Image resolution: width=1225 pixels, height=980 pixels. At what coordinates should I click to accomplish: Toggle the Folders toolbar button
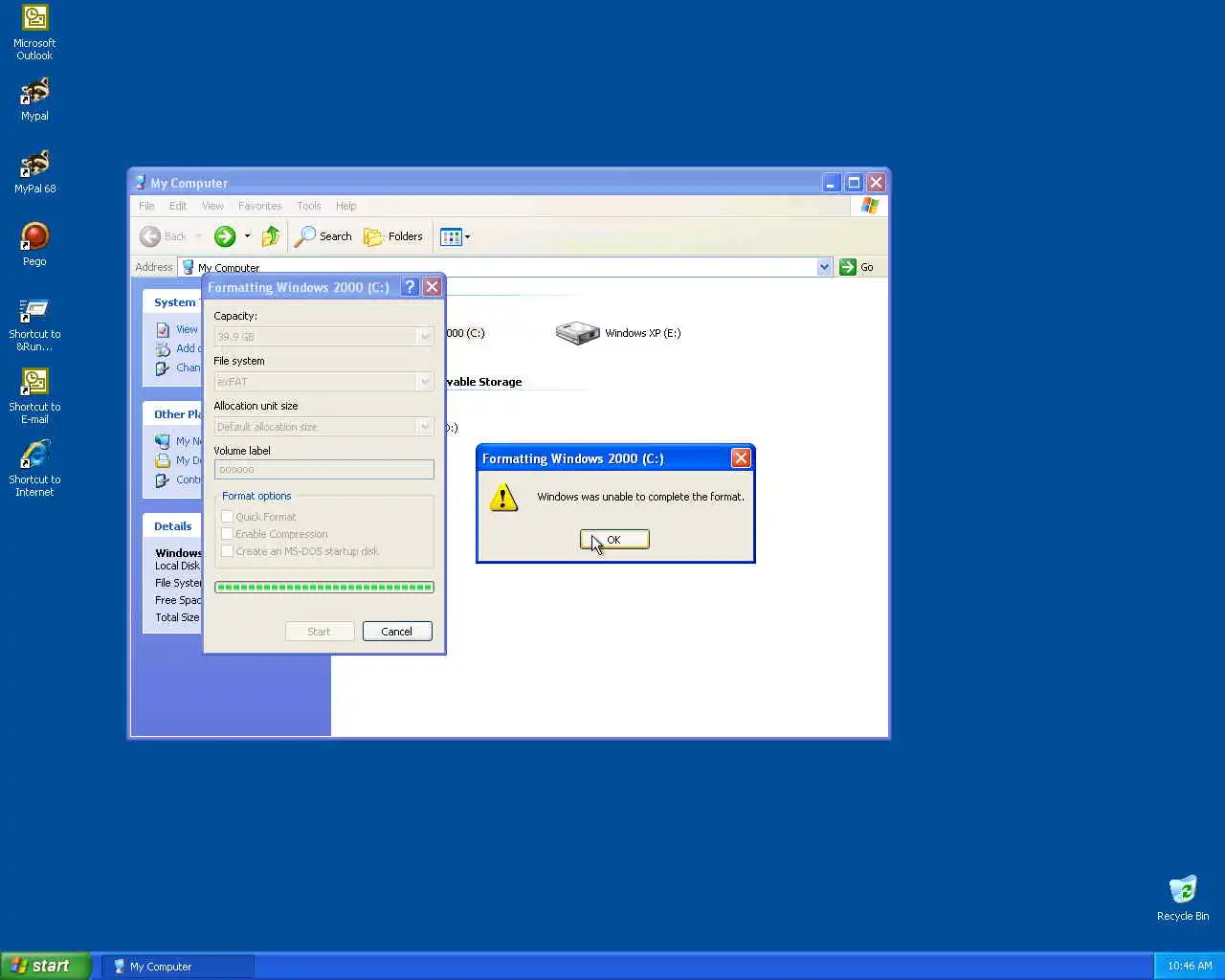[x=393, y=236]
